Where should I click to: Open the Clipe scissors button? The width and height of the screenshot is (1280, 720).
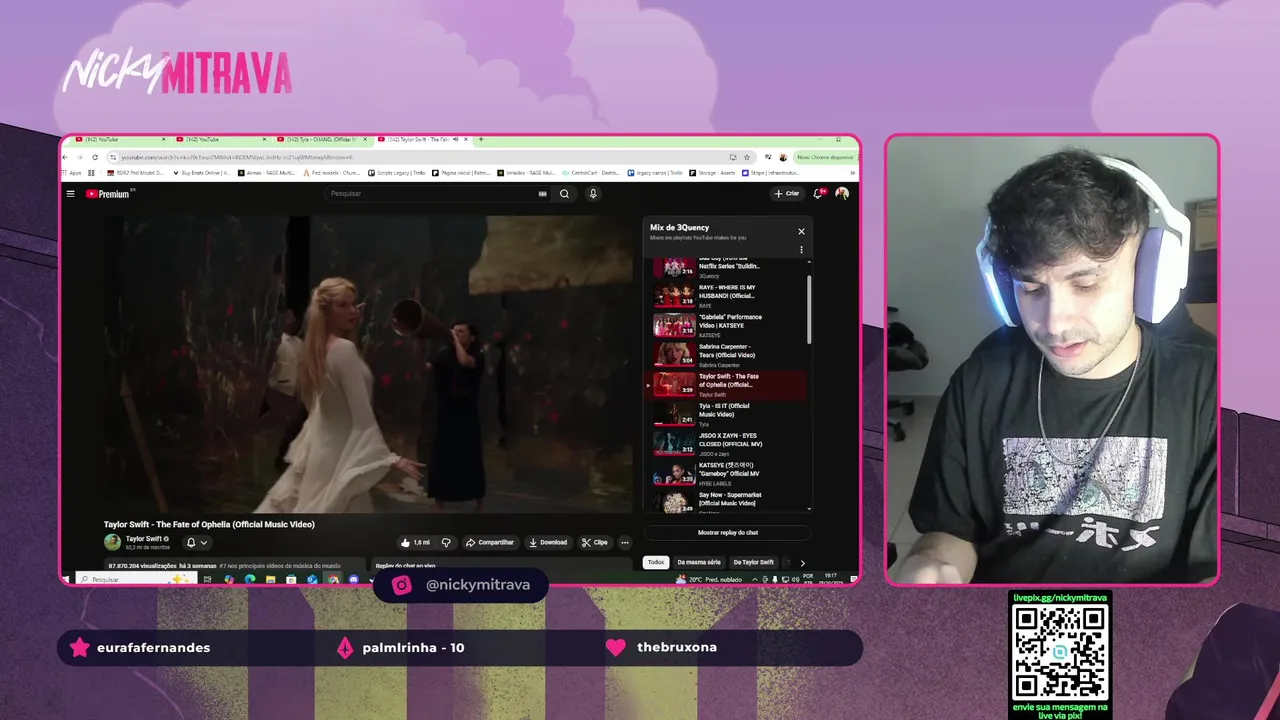(595, 542)
